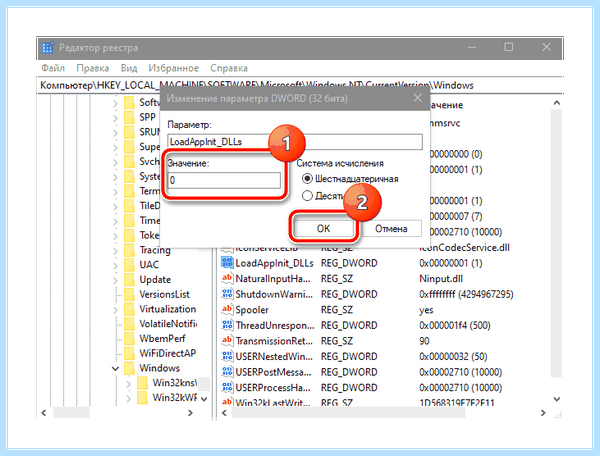
Task: Expand the UAC key
Action: [116, 265]
